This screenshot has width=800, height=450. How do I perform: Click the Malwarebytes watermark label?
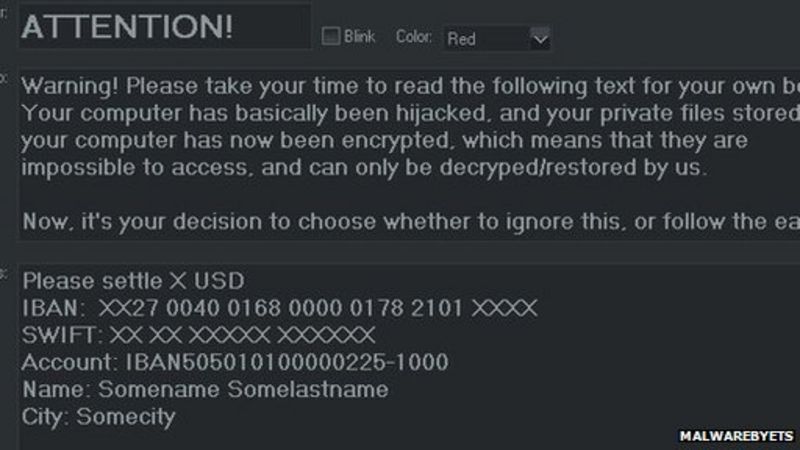point(737,437)
